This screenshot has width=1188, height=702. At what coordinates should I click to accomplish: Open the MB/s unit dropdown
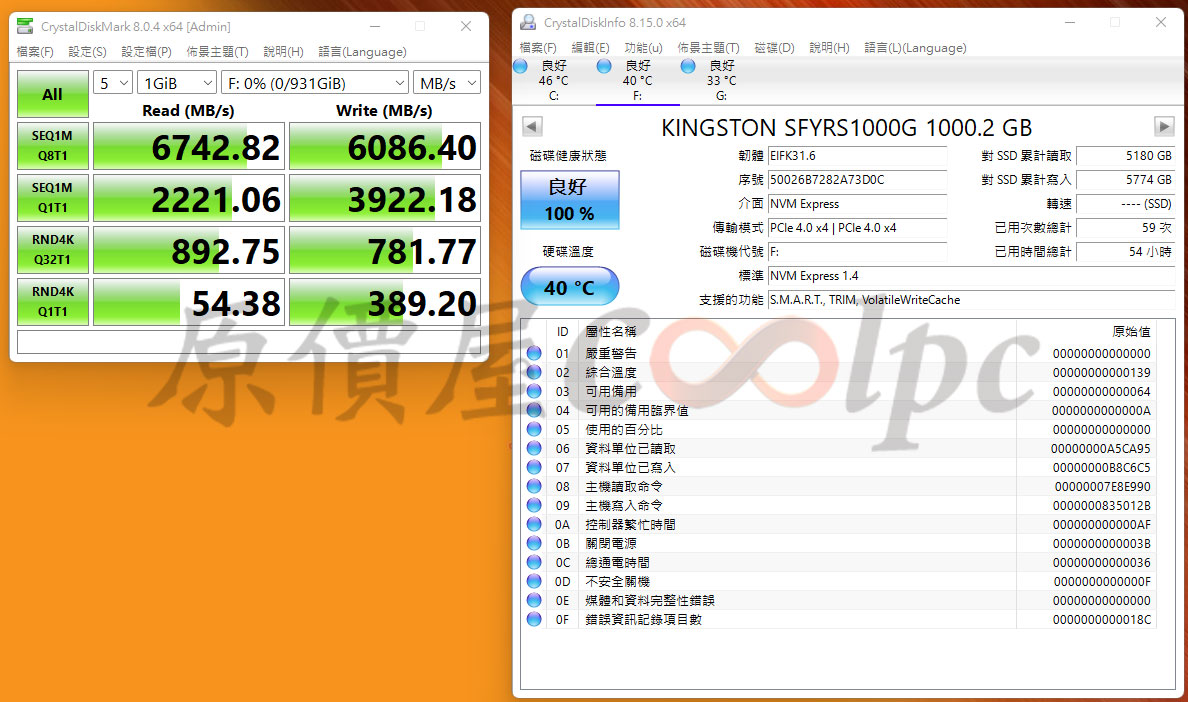point(447,83)
